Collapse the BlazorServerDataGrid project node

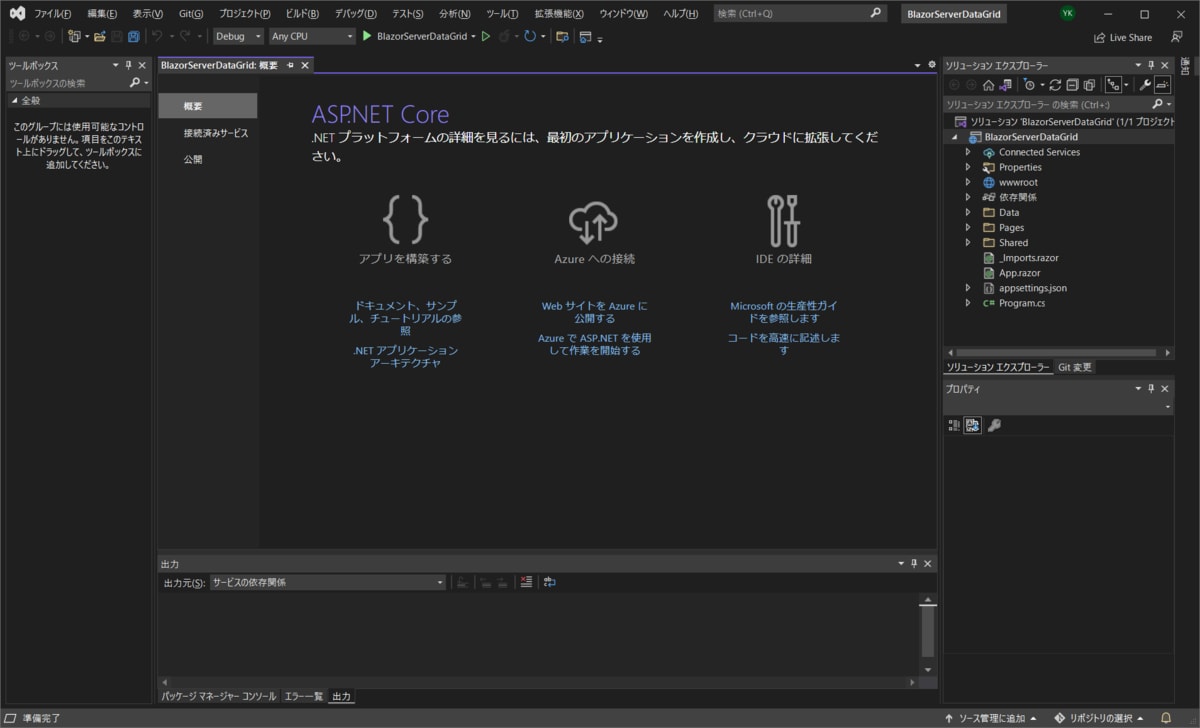coord(955,137)
